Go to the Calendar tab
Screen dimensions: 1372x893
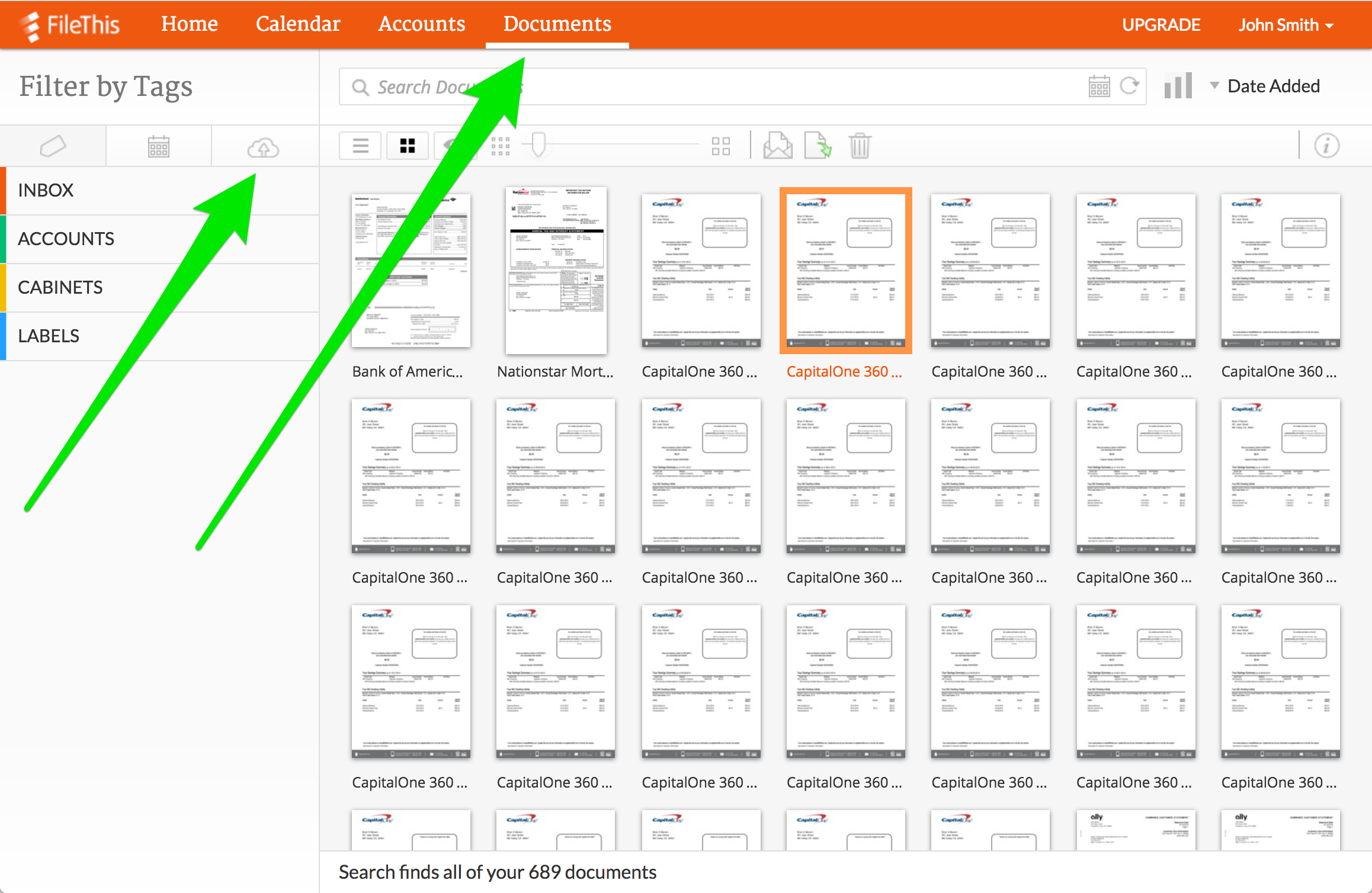tap(298, 24)
